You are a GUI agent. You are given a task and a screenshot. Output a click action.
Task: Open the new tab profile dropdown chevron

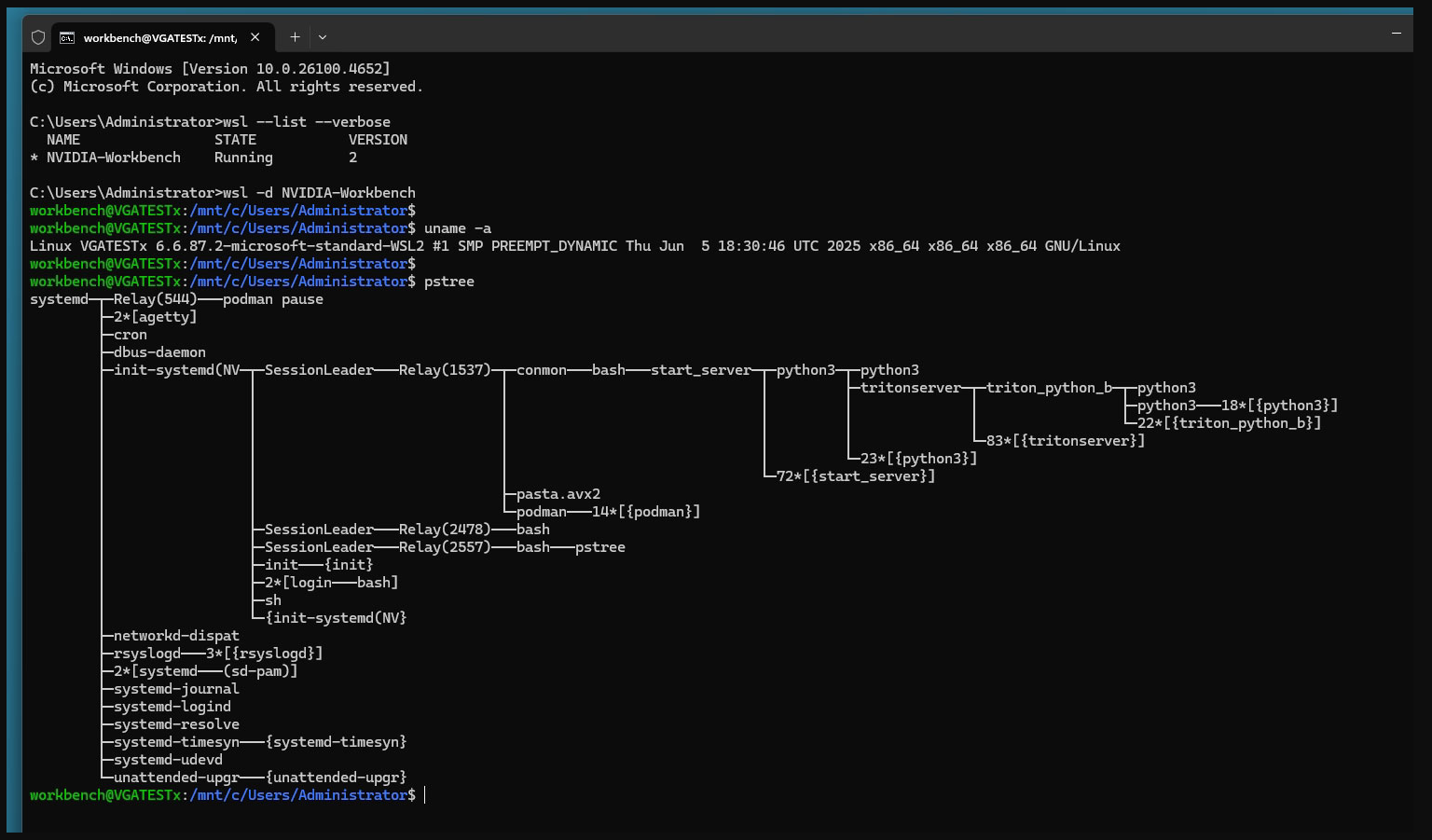[x=323, y=37]
